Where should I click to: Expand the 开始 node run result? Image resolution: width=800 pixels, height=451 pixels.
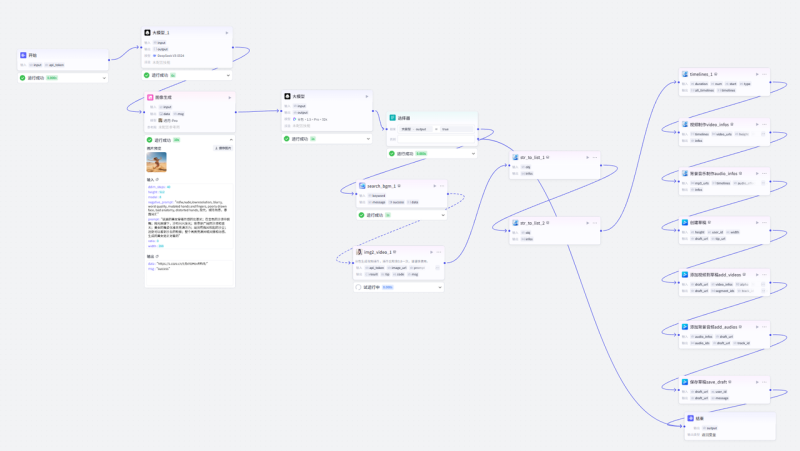[x=103, y=77]
